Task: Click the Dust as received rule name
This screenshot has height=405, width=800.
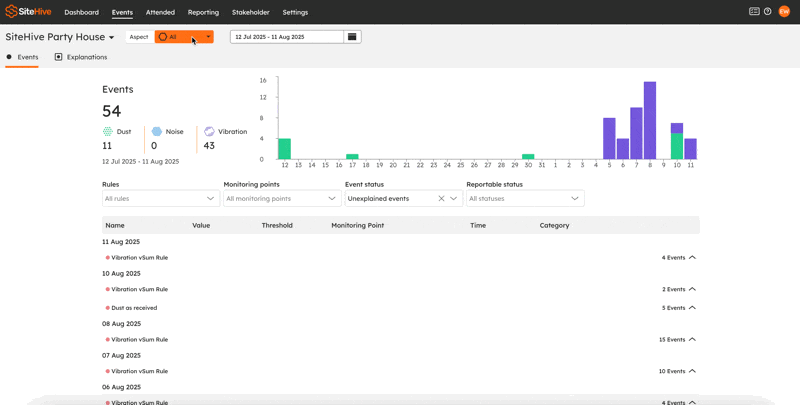Action: pyautogui.click(x=134, y=308)
